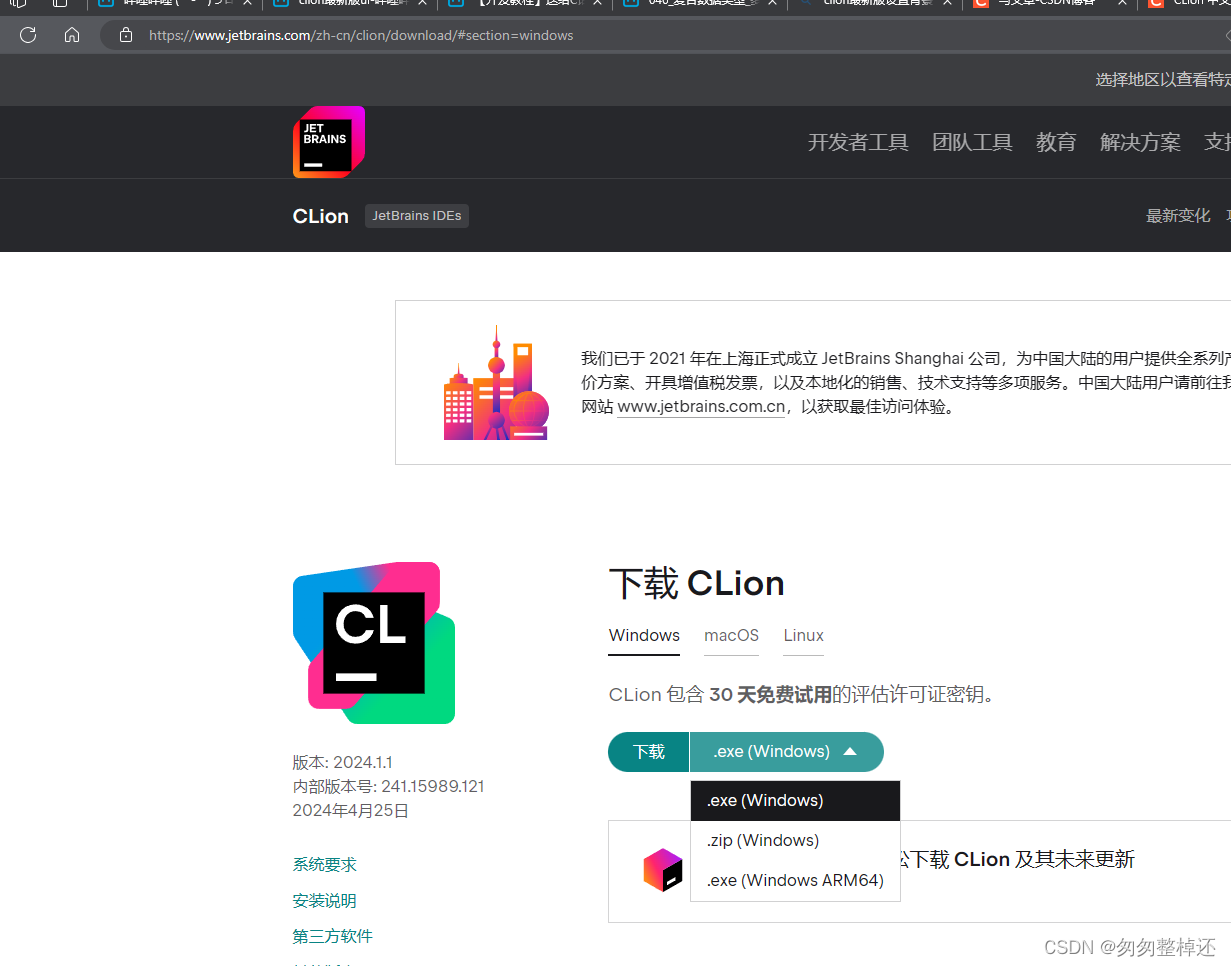Image resolution: width=1231 pixels, height=966 pixels.
Task: Open the 第三方软件 link
Action: tap(332, 937)
